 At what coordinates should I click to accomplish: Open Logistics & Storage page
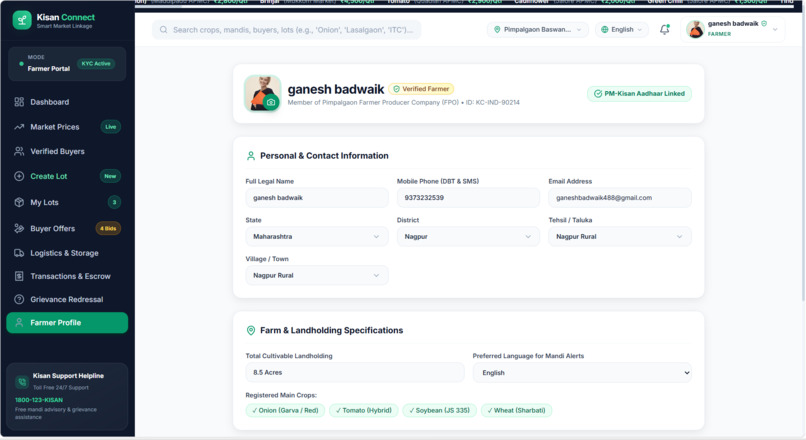67,253
